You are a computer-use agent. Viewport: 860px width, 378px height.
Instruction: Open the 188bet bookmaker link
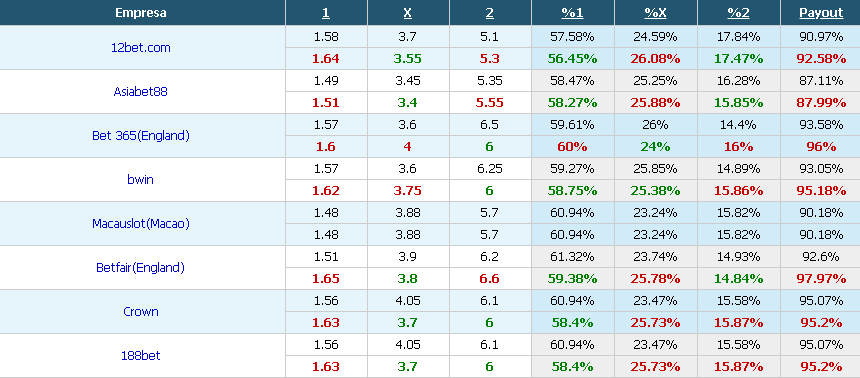coord(140,355)
